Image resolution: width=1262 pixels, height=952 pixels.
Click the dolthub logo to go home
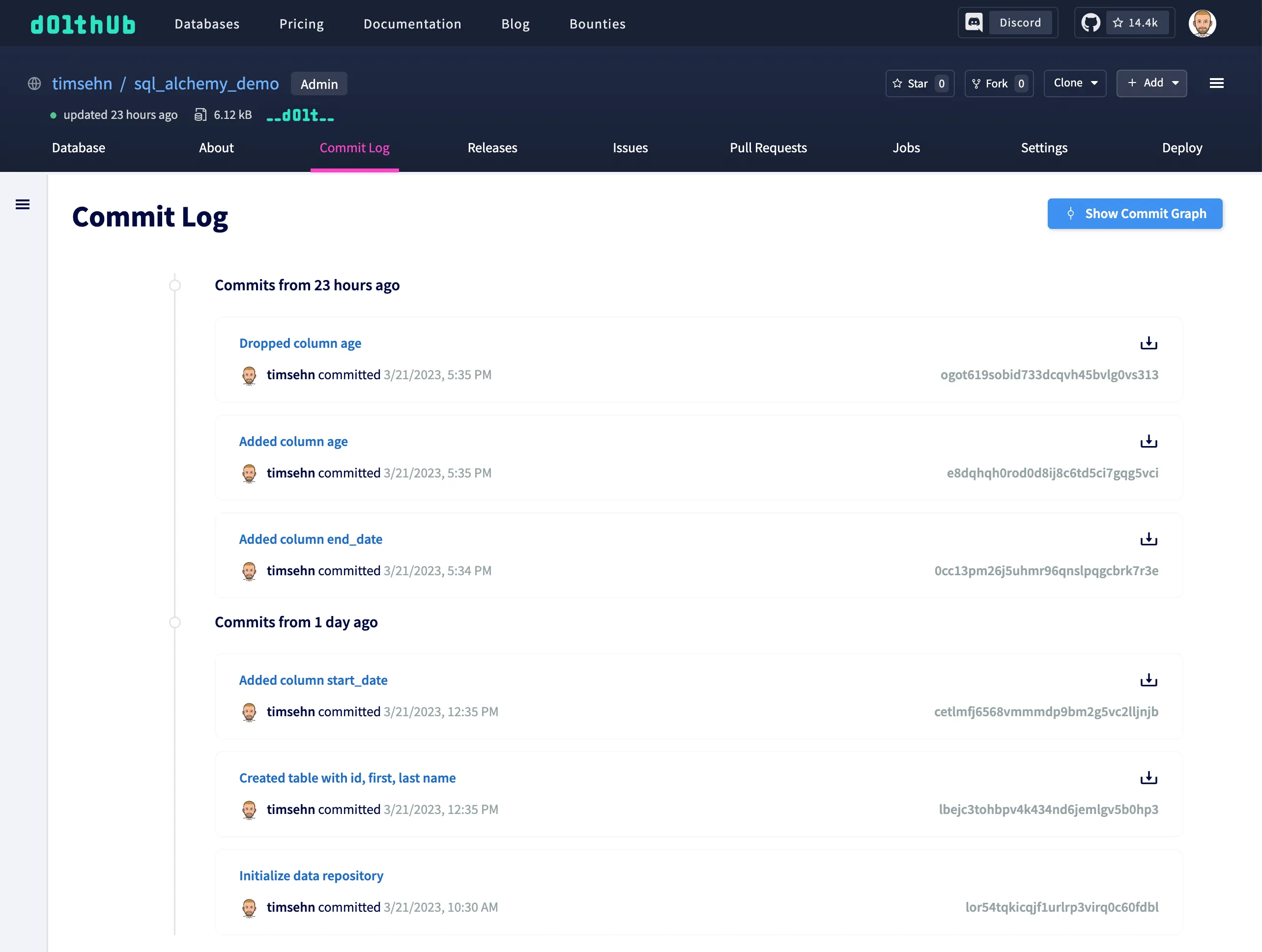[x=83, y=24]
